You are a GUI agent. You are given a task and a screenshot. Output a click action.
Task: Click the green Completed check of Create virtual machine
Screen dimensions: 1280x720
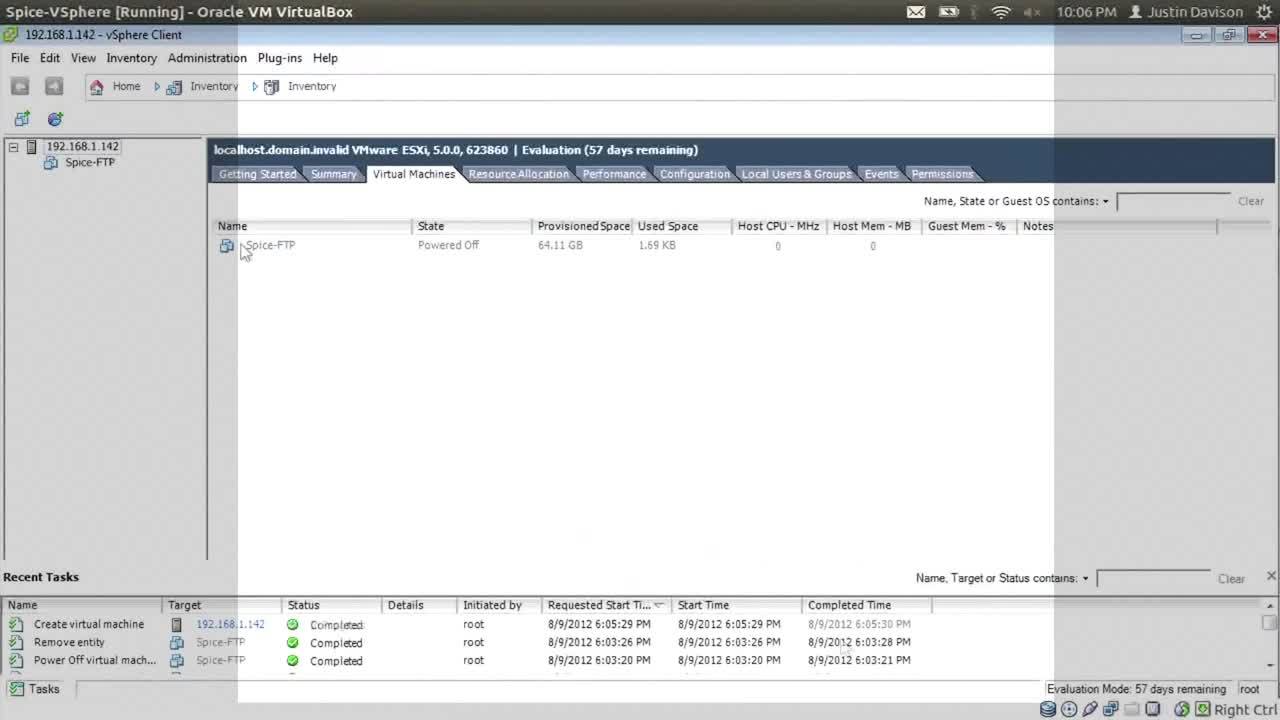click(292, 624)
